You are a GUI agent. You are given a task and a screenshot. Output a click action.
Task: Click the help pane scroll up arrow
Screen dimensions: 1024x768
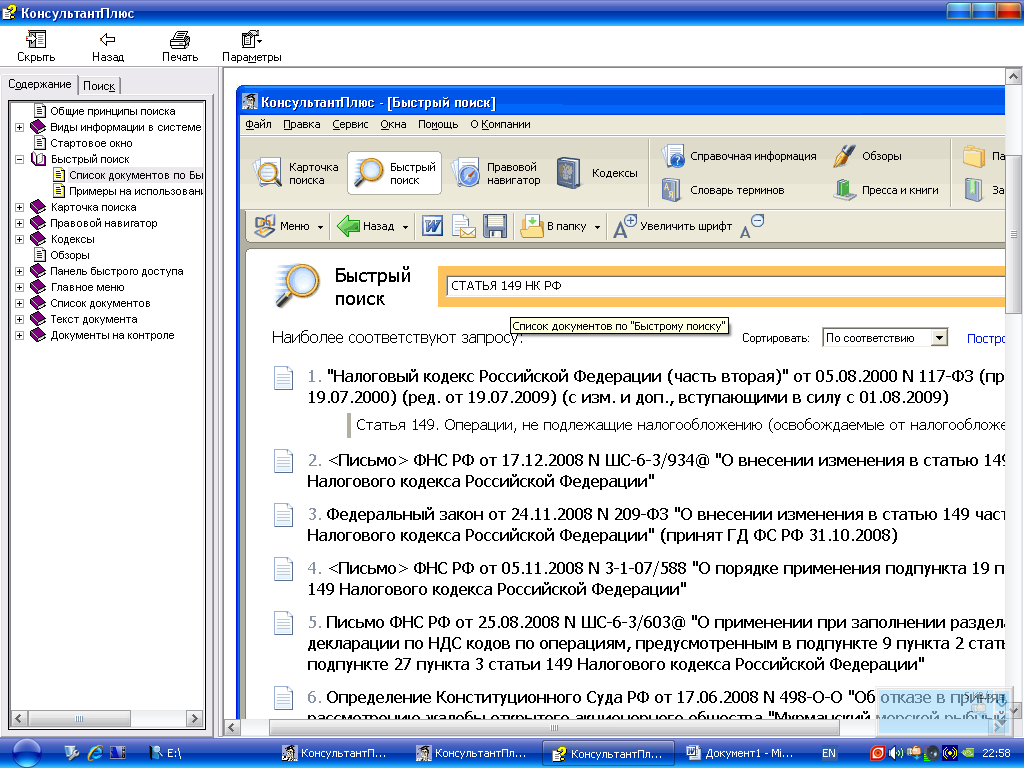[1014, 76]
